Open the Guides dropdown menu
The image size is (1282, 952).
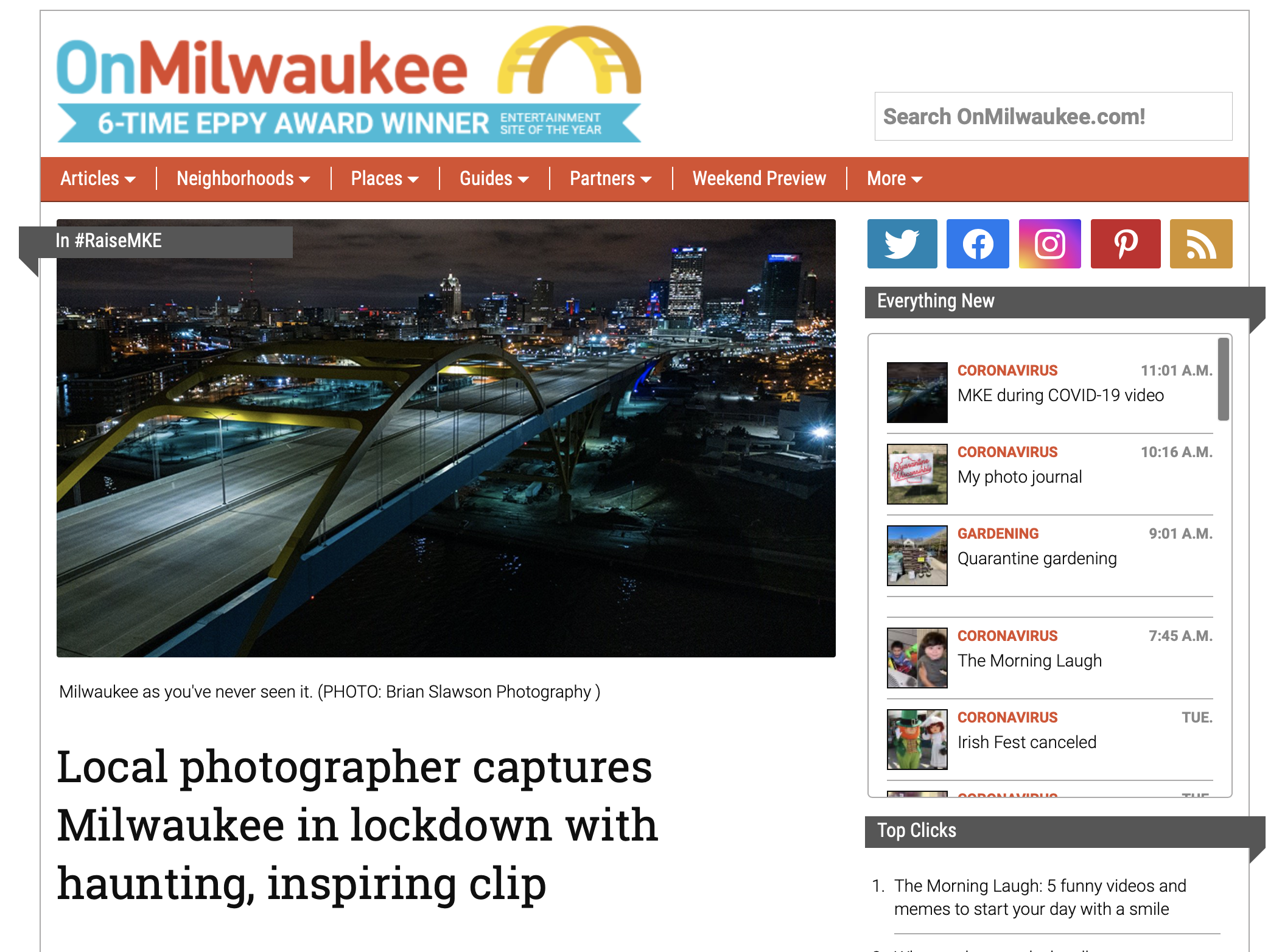coord(494,178)
